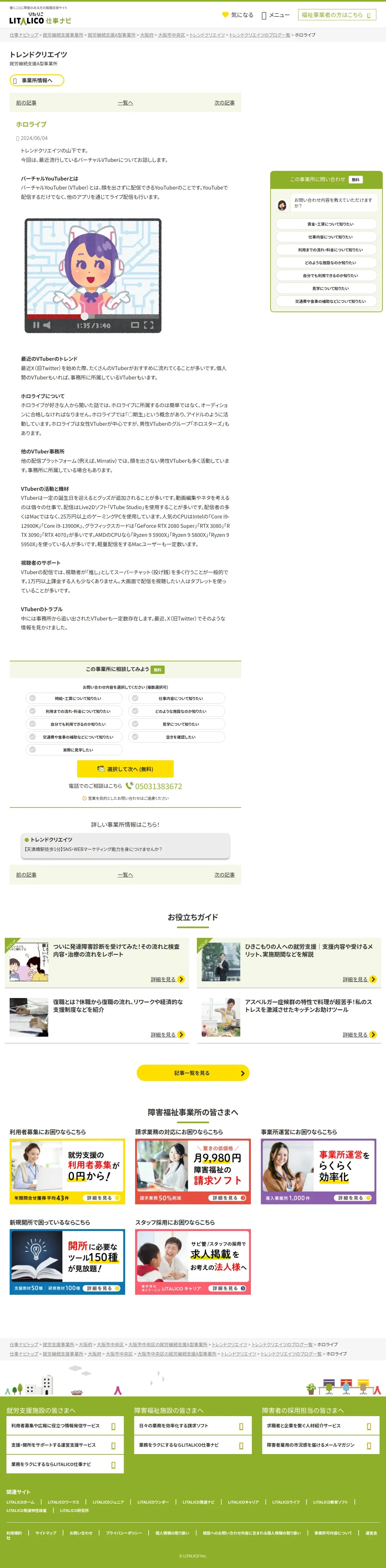The width and height of the screenshot is (386, 1568).
Task: Click pause icon in the video illustration
Action: 36,325
